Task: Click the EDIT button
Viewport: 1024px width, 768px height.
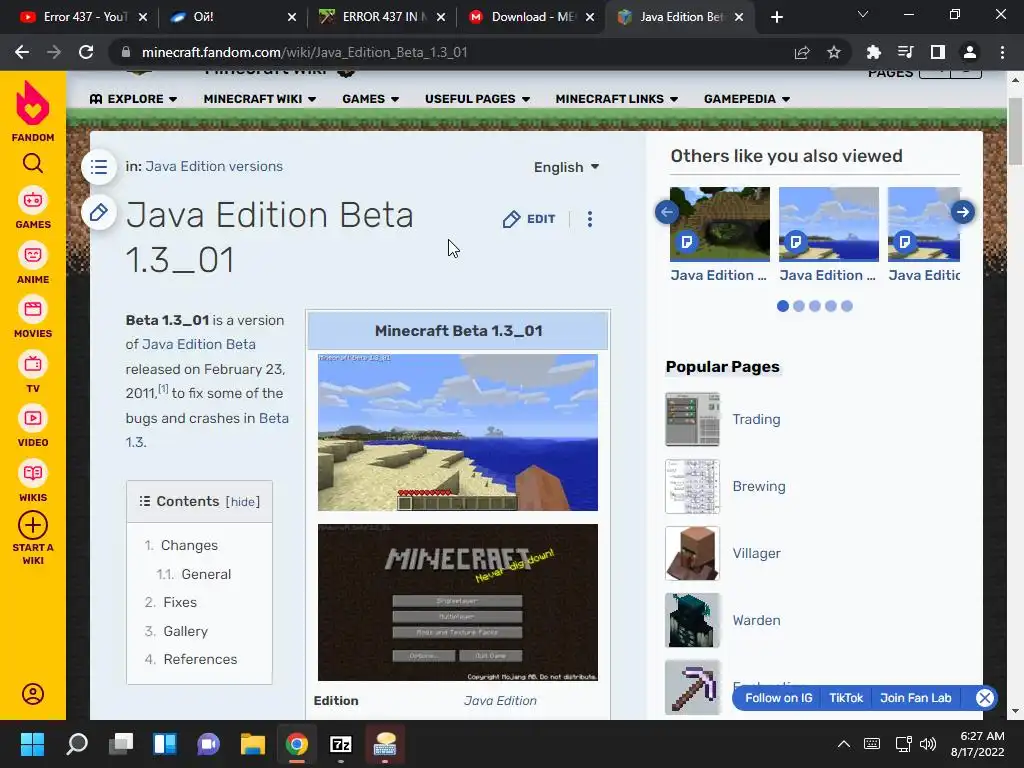Action: [x=530, y=219]
